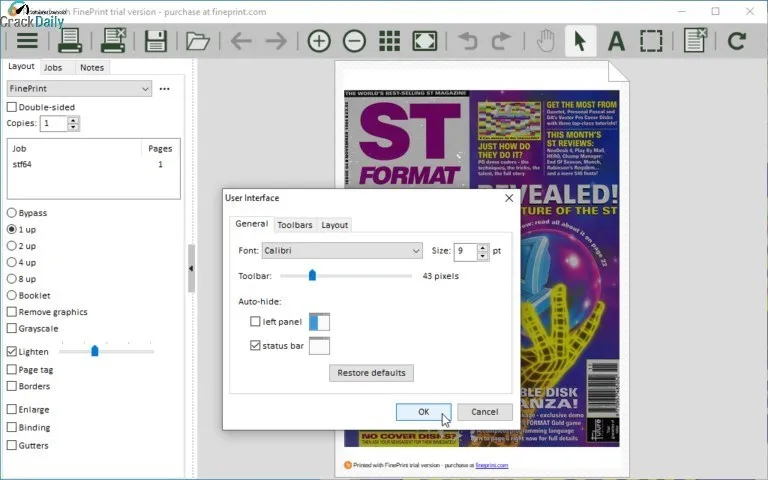Enable the left panel auto-hide checkbox
Viewport: 768px width, 480px height.
point(255,322)
